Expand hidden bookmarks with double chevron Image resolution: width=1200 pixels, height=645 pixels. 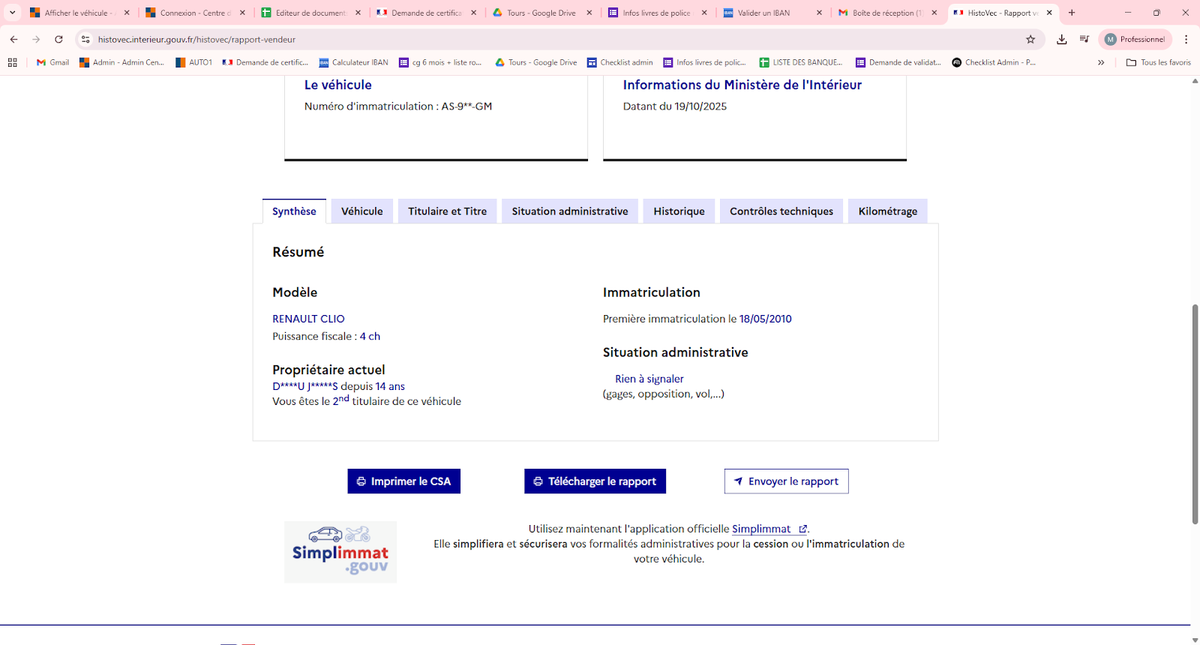point(1101,62)
